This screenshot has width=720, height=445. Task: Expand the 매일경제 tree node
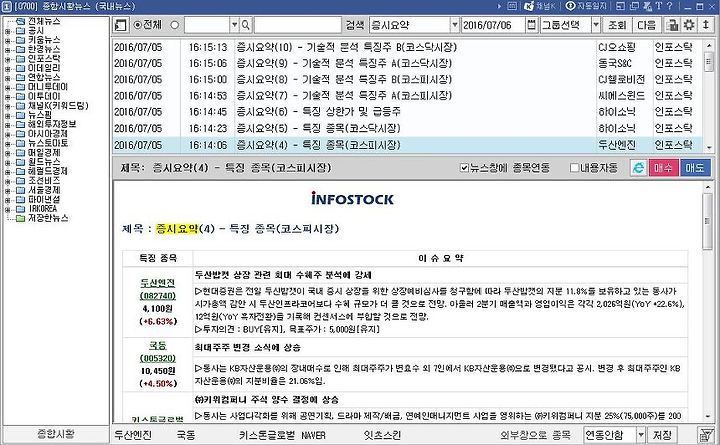[x=7, y=153]
